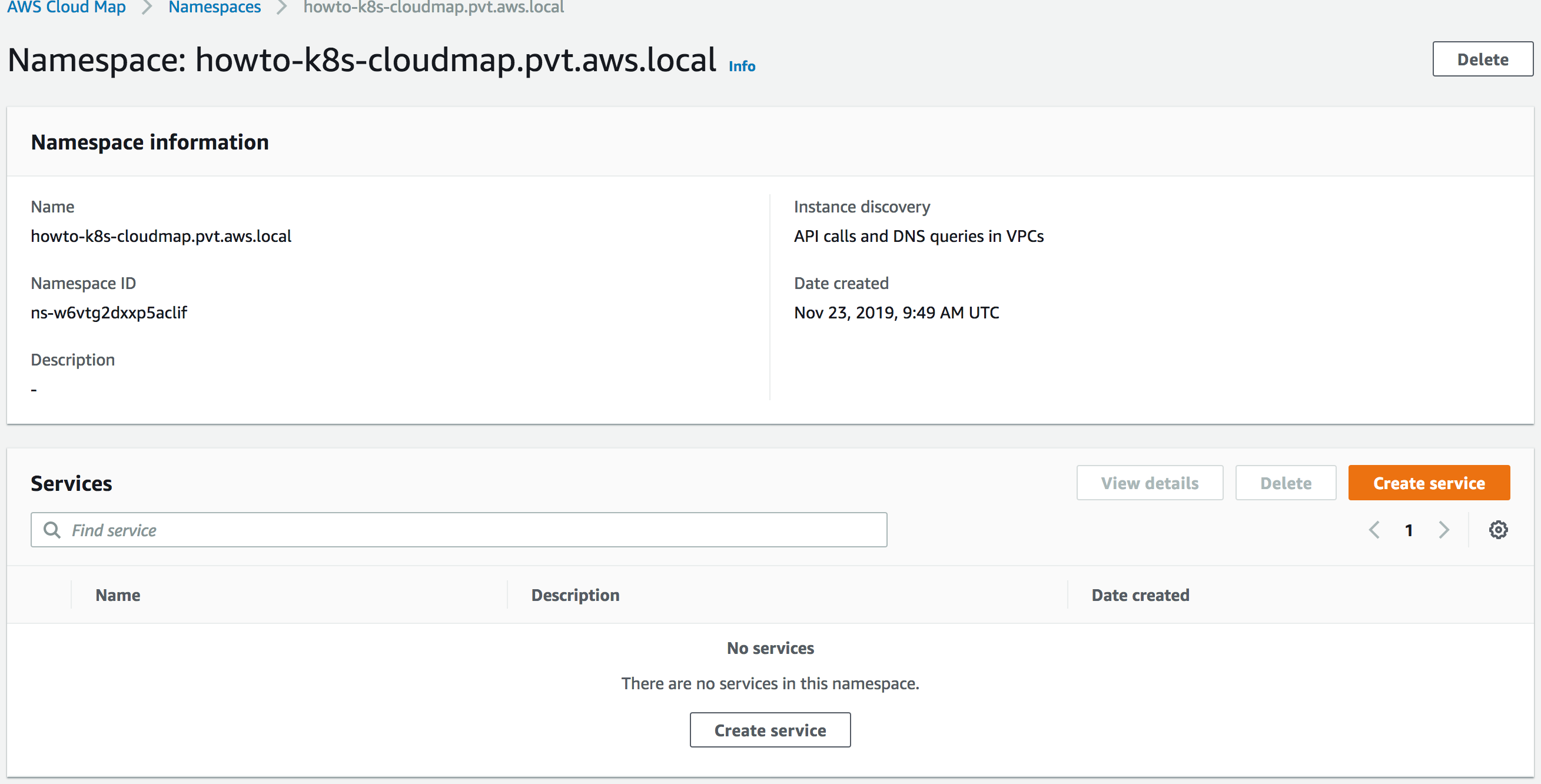Click the Namespace information heading
Screen dimensions: 1541x784
tap(150, 142)
